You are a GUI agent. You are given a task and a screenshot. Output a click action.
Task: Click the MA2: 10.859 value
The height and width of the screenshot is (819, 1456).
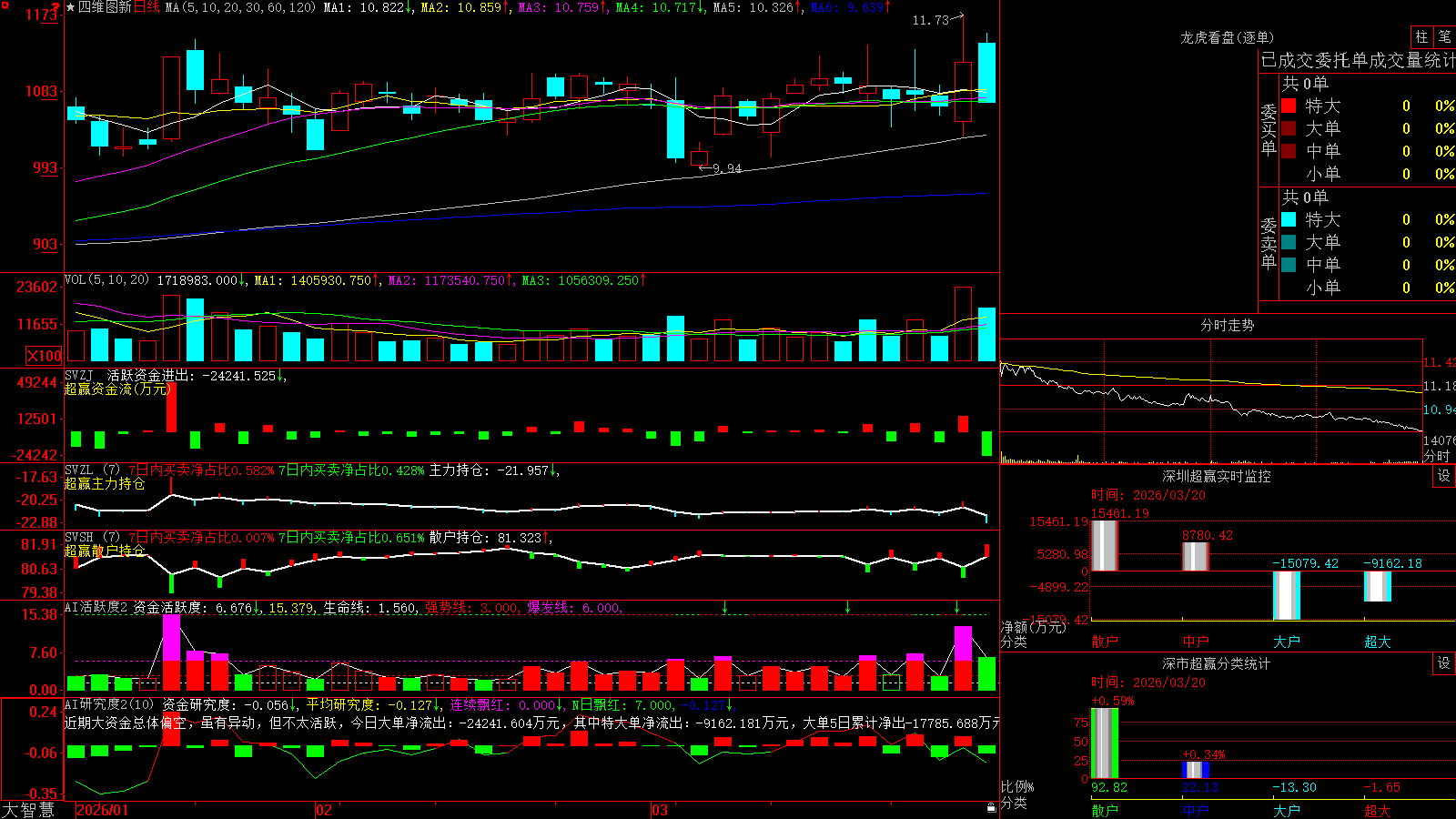click(x=465, y=7)
